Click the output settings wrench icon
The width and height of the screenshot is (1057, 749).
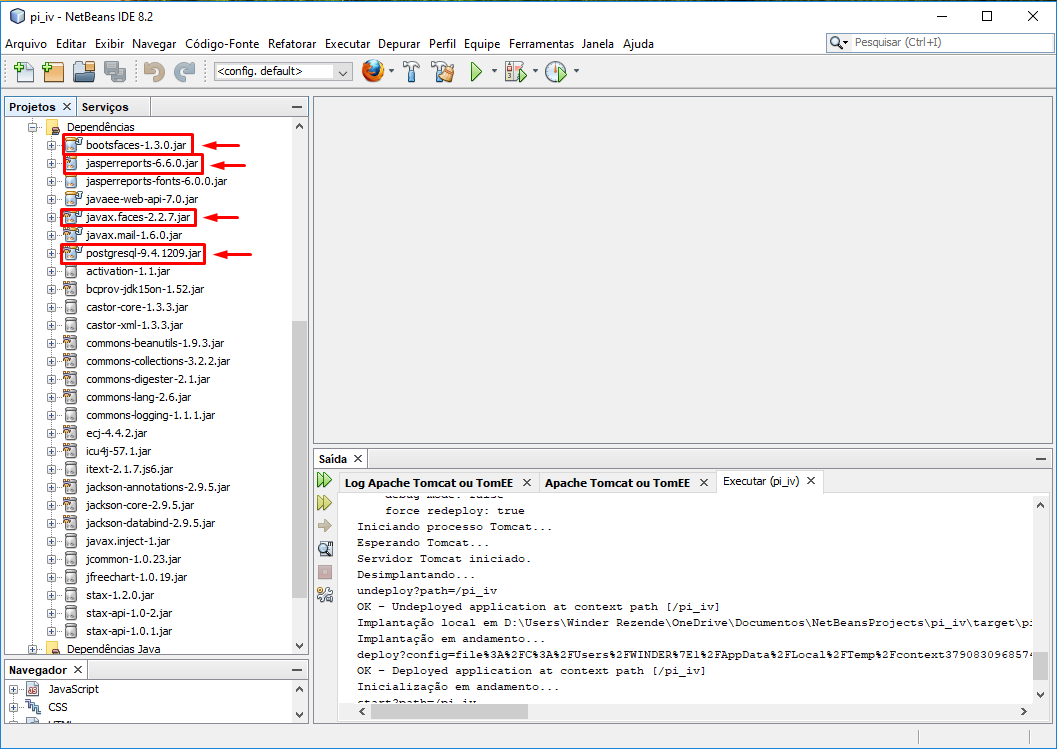[x=325, y=595]
